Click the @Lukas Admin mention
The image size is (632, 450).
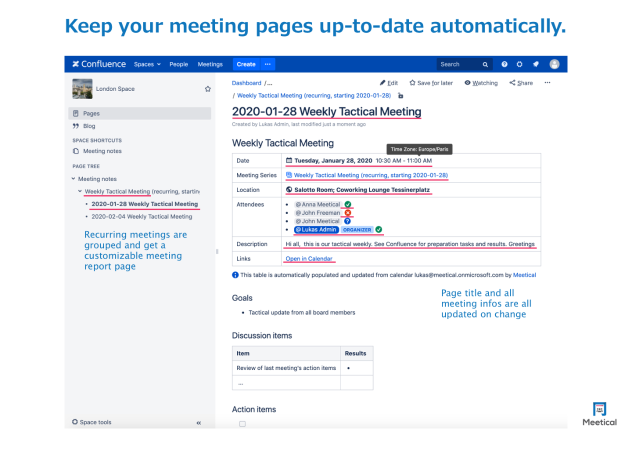click(x=316, y=230)
